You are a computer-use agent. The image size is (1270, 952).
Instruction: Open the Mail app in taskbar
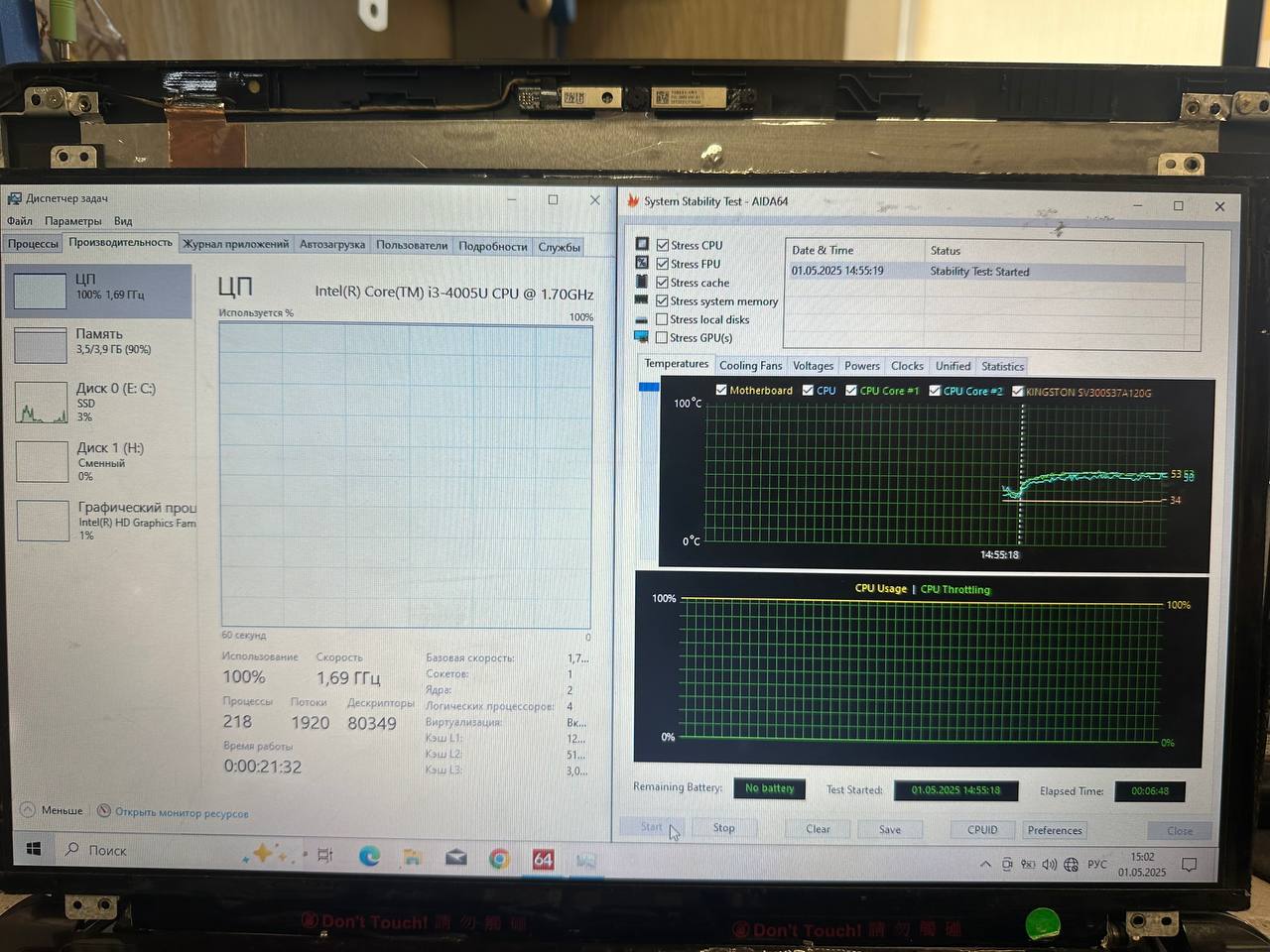click(x=456, y=858)
